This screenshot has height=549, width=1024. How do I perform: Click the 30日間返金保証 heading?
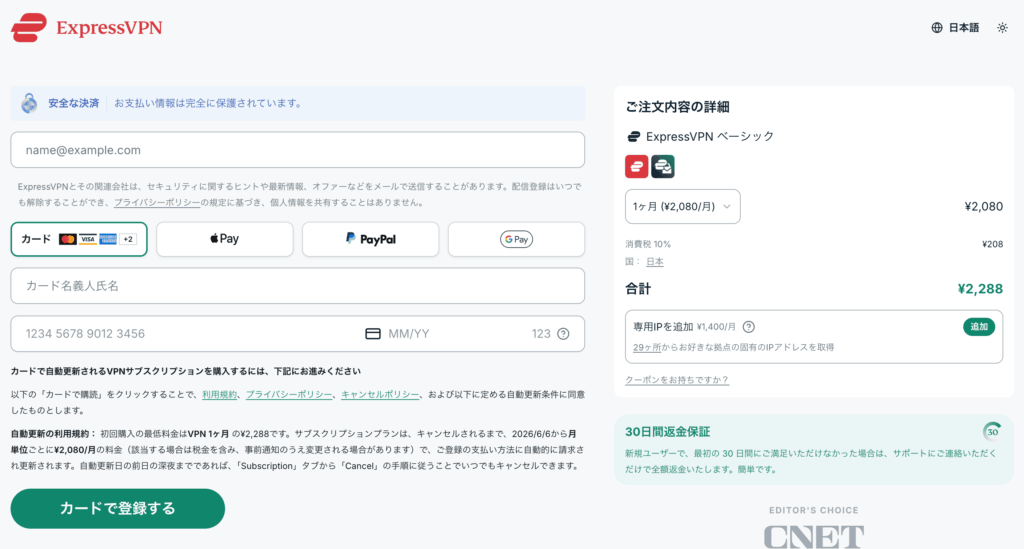click(x=667, y=431)
